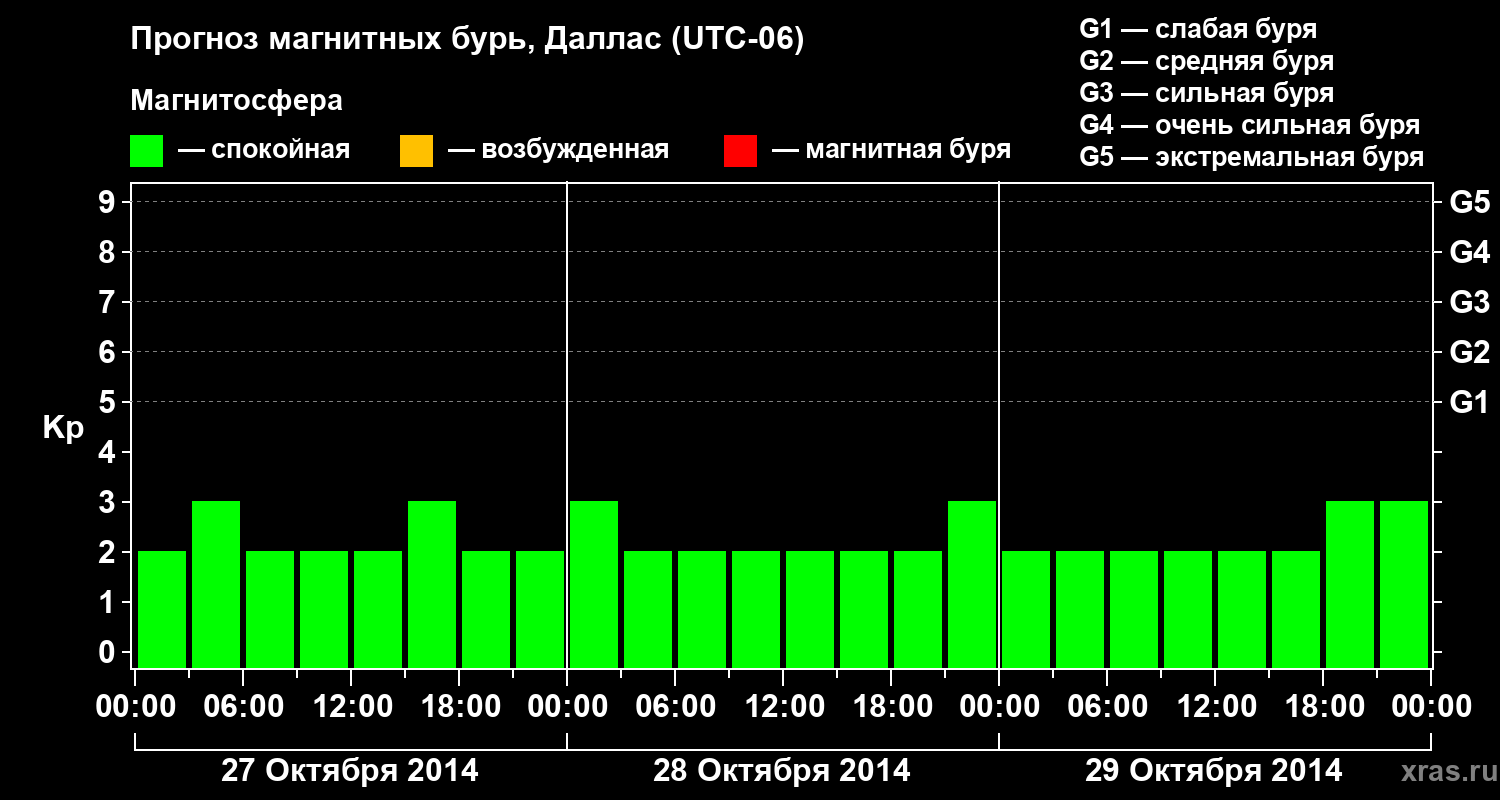Image resolution: width=1500 pixels, height=800 pixels.
Task: Click the 'Kp' y-axis title
Action: point(64,428)
